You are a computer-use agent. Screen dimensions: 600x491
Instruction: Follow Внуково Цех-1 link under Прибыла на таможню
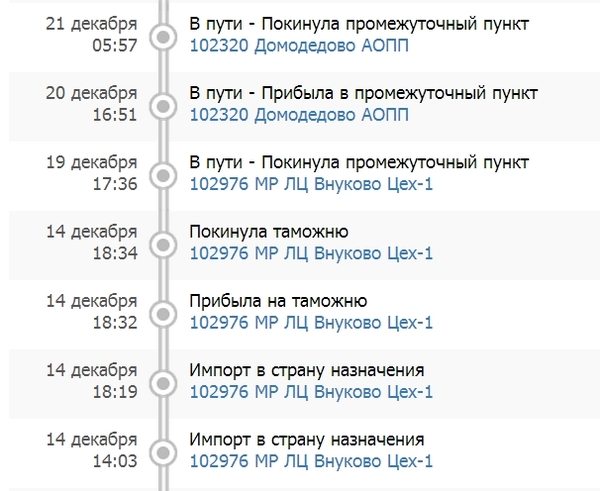click(x=311, y=322)
